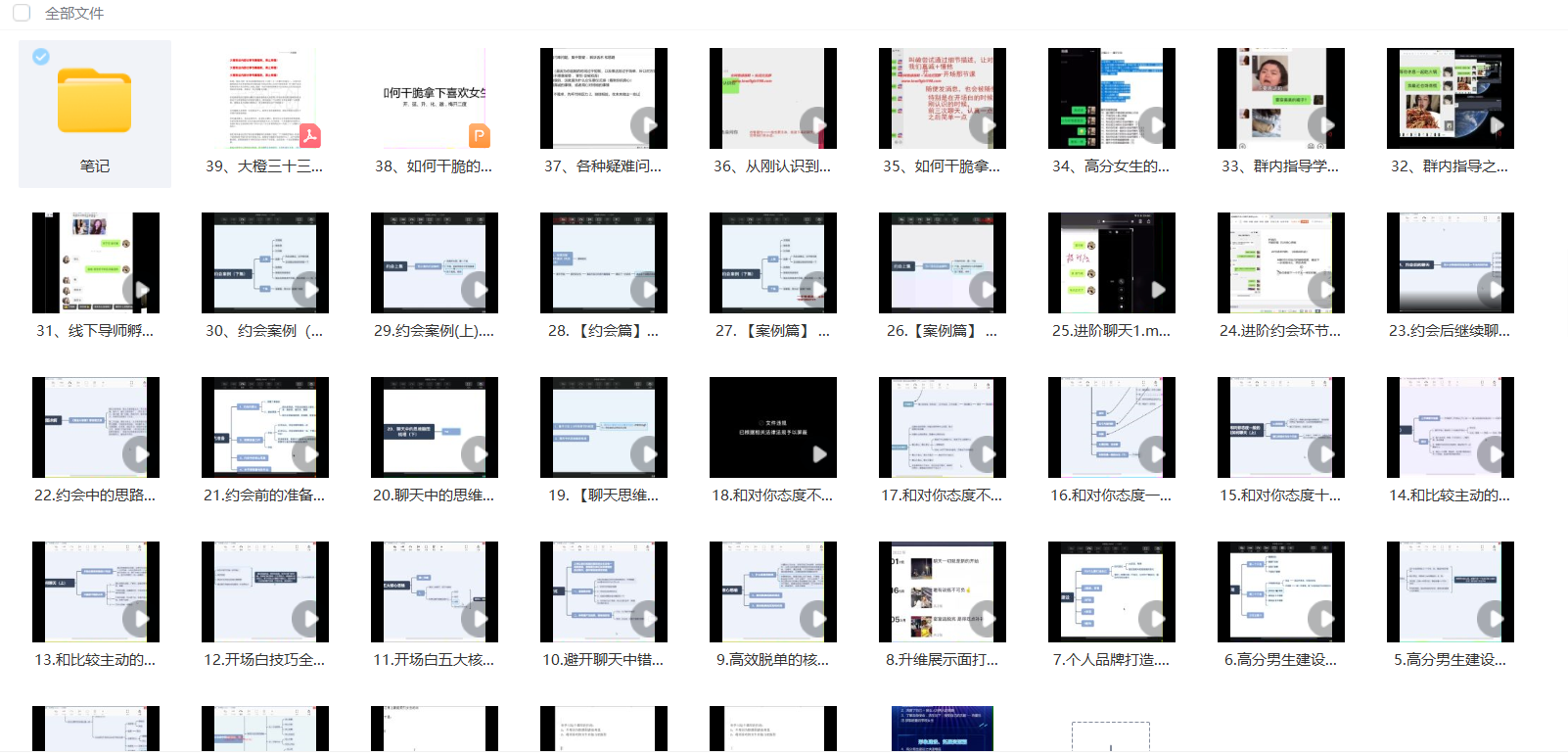This screenshot has width=1568, height=755.
Task: Start playback icon on 34、高分女生的
Action: tap(1153, 125)
